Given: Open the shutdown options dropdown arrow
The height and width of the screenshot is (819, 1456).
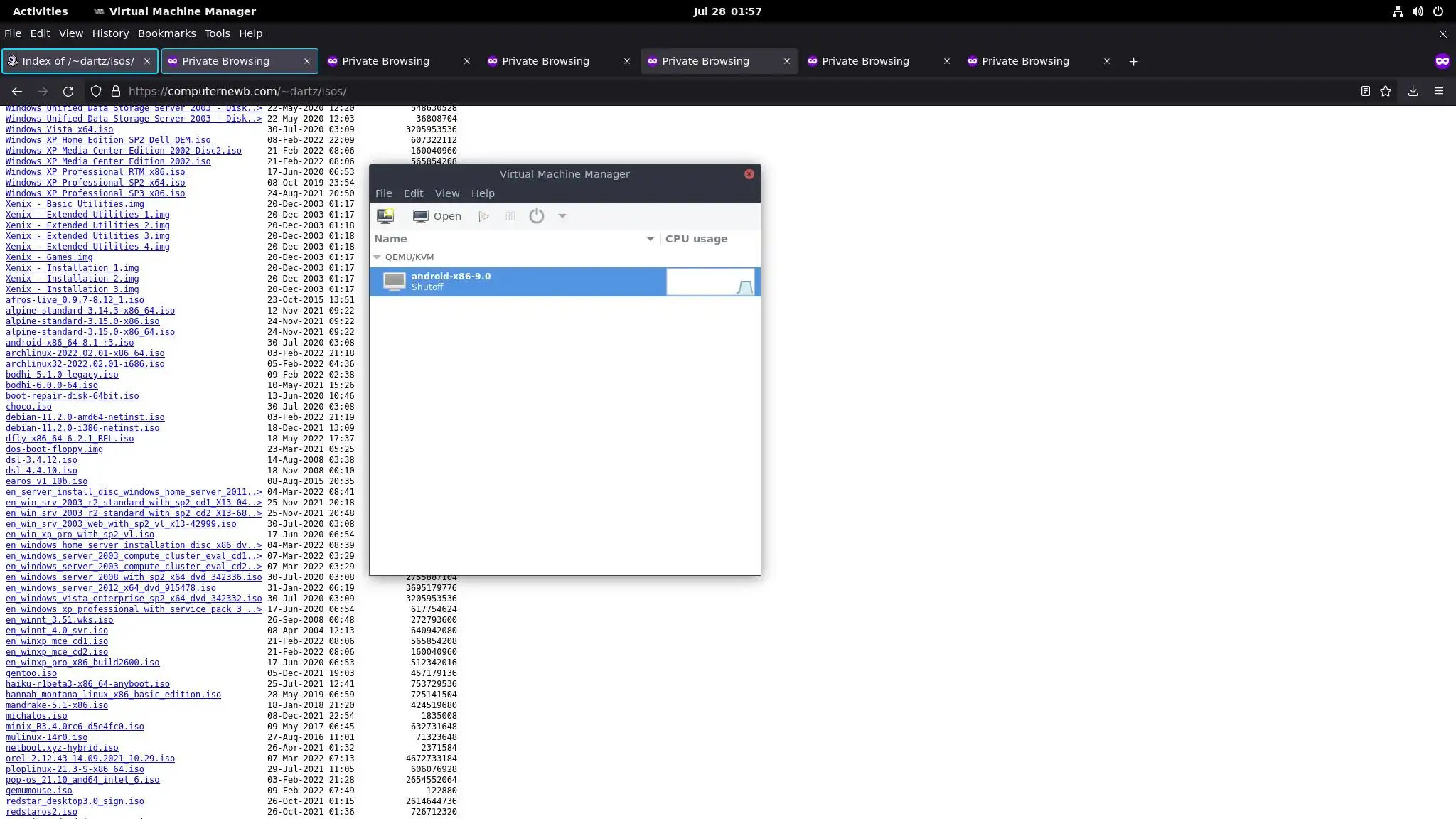Looking at the screenshot, I should click(x=562, y=216).
